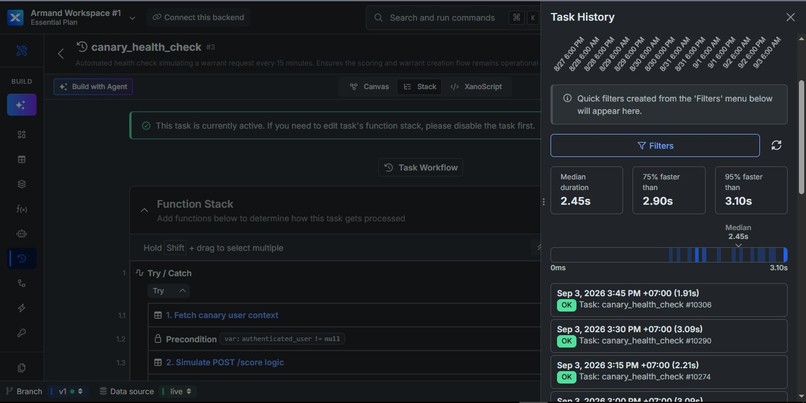Open the agent robot sidebar icon
Screen dimensions: 806x403
click(22, 234)
